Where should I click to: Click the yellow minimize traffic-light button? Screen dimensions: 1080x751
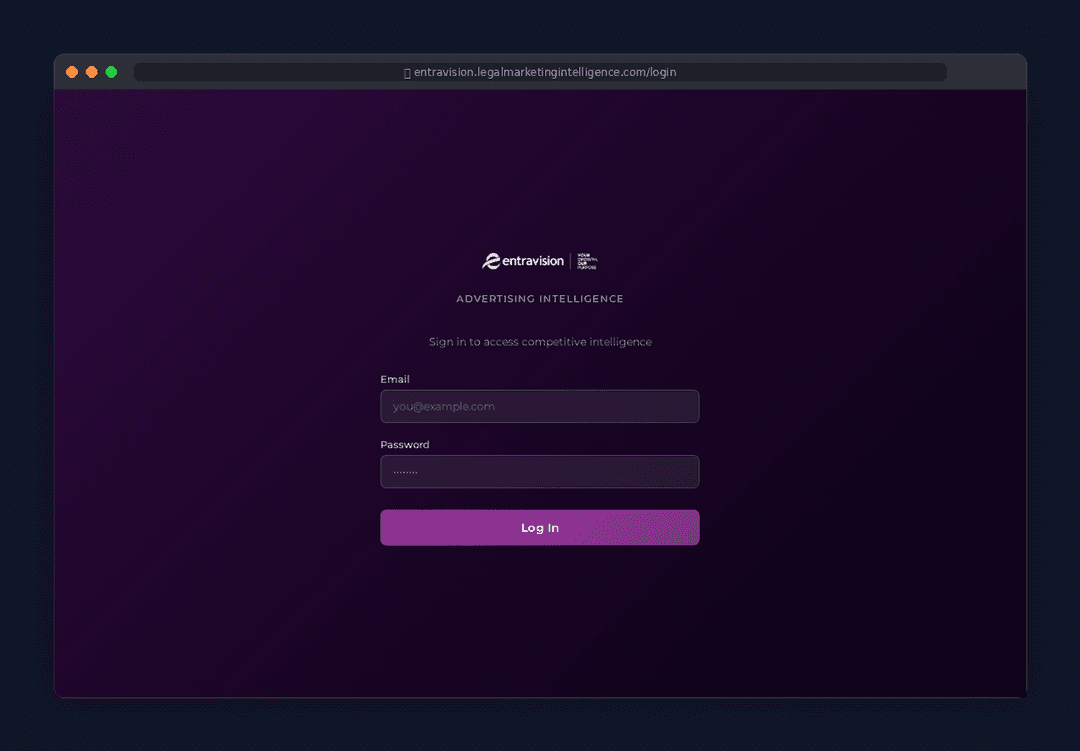tap(91, 72)
